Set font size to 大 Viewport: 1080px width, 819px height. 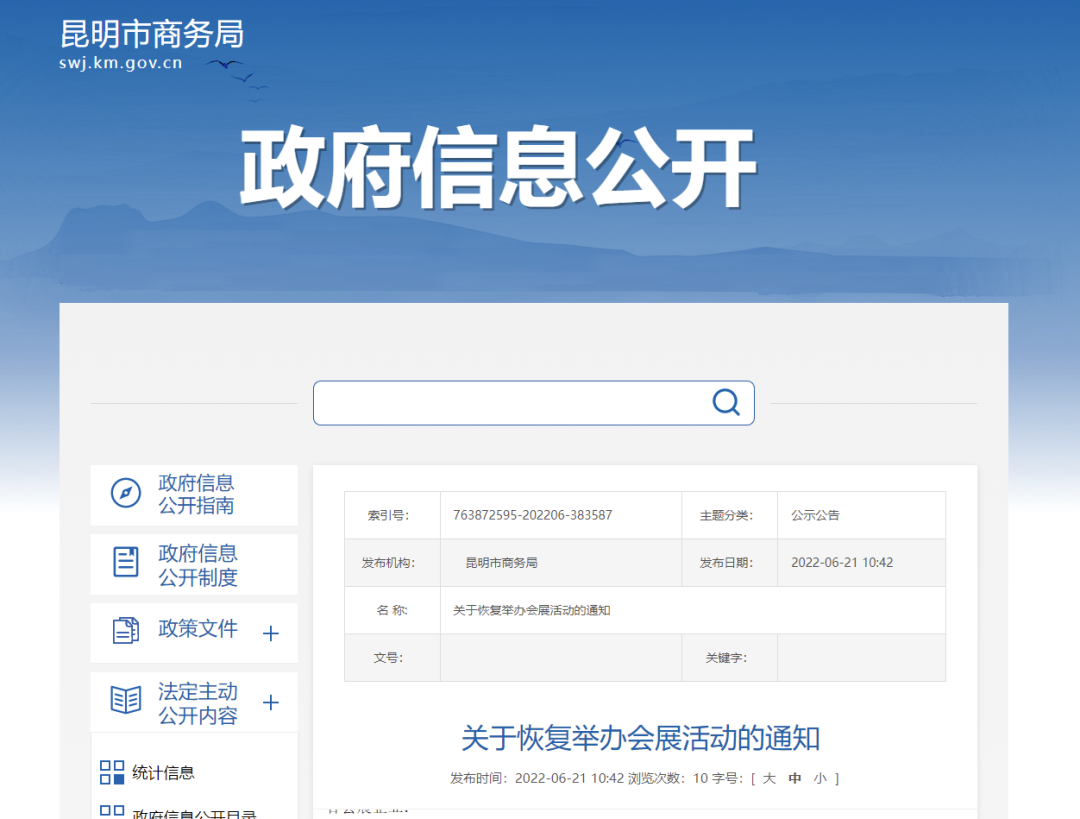pos(769,778)
